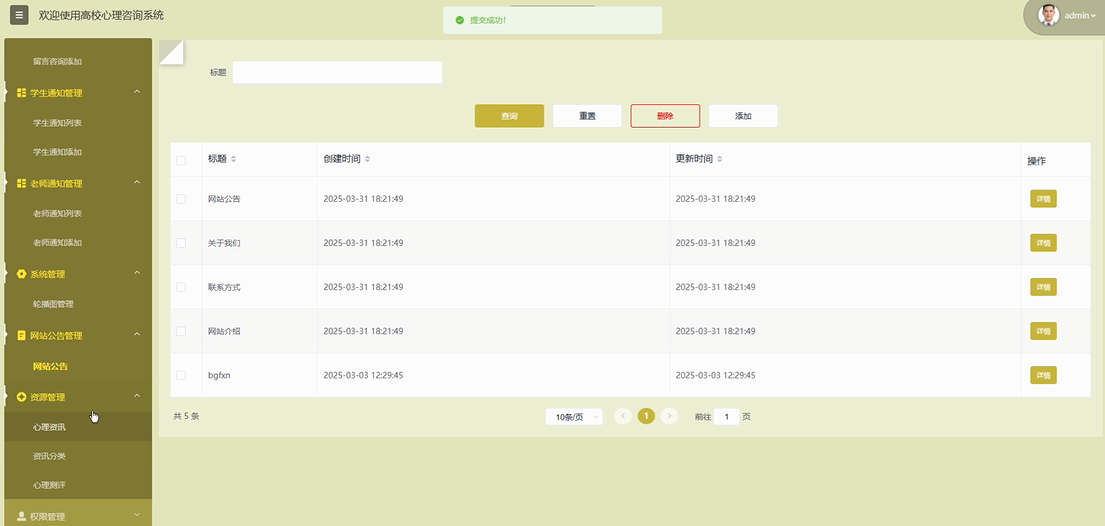Click the 查询 search button
The width and height of the screenshot is (1105, 526).
[x=509, y=116]
